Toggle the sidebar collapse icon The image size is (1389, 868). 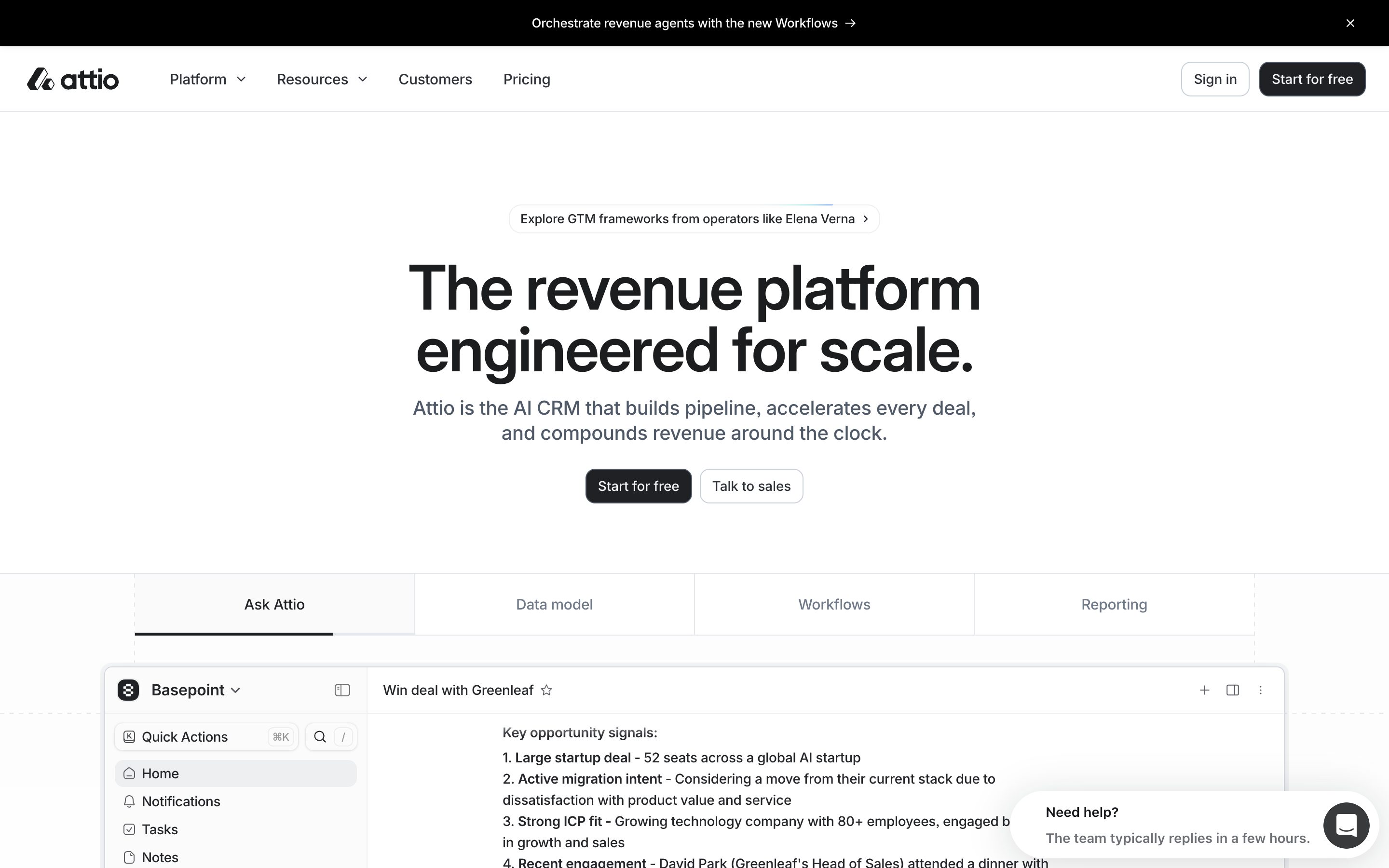tap(342, 690)
